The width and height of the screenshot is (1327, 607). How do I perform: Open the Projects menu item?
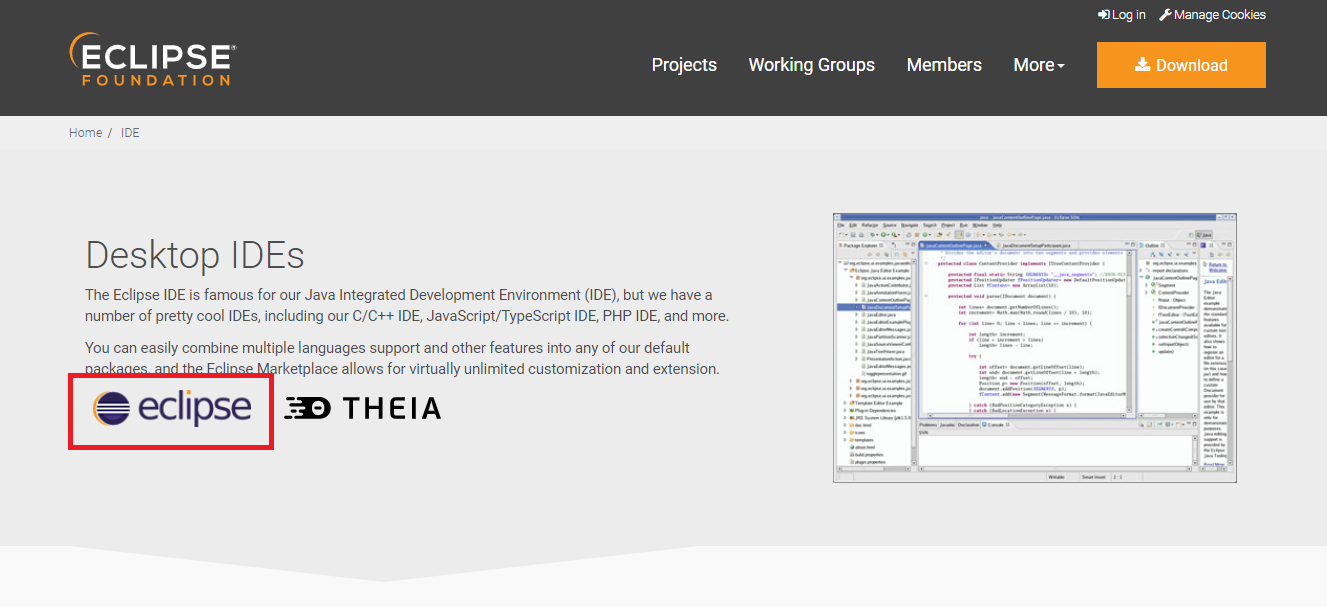[684, 65]
